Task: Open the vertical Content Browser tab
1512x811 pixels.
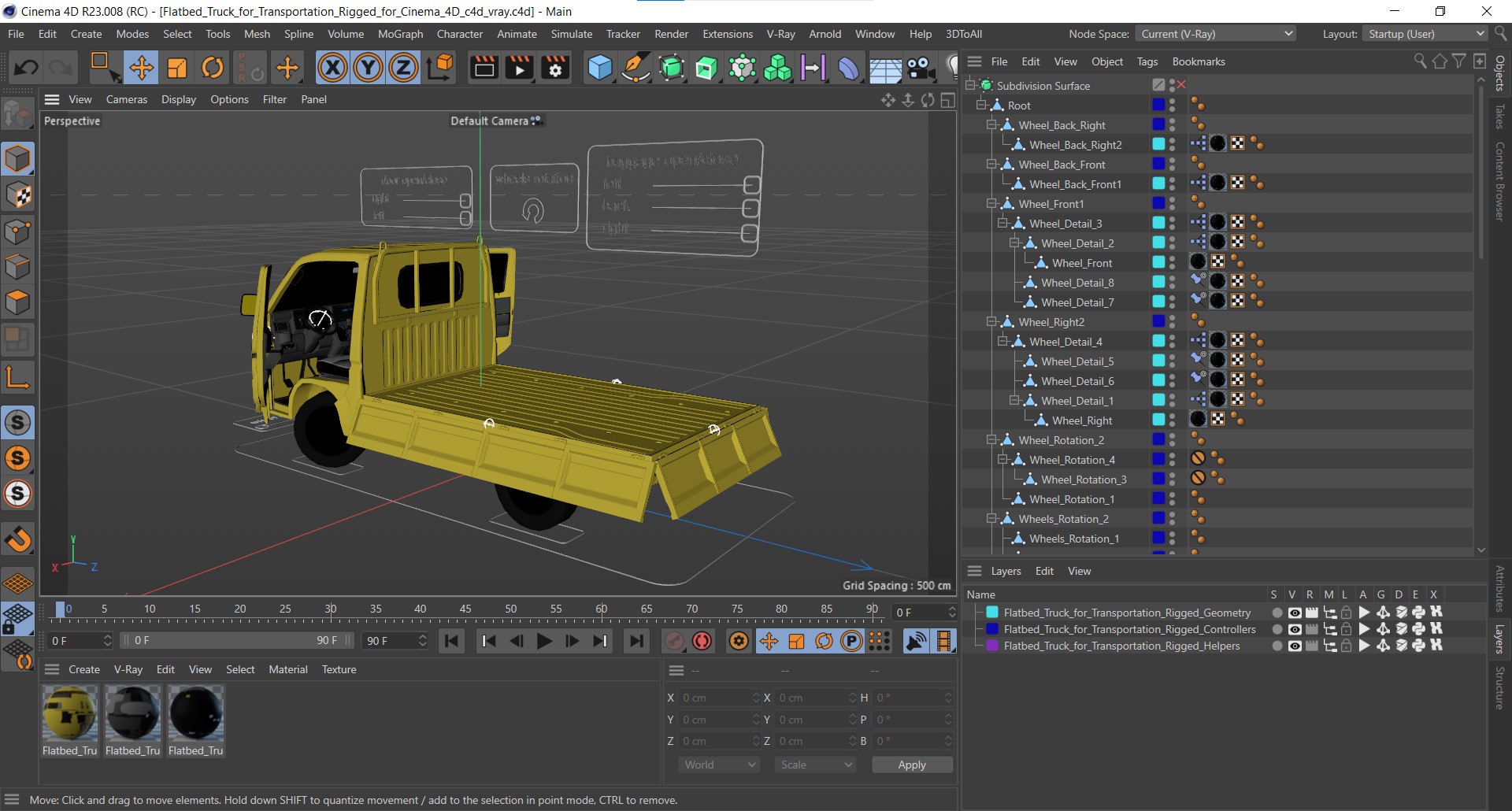Action: [x=1499, y=181]
